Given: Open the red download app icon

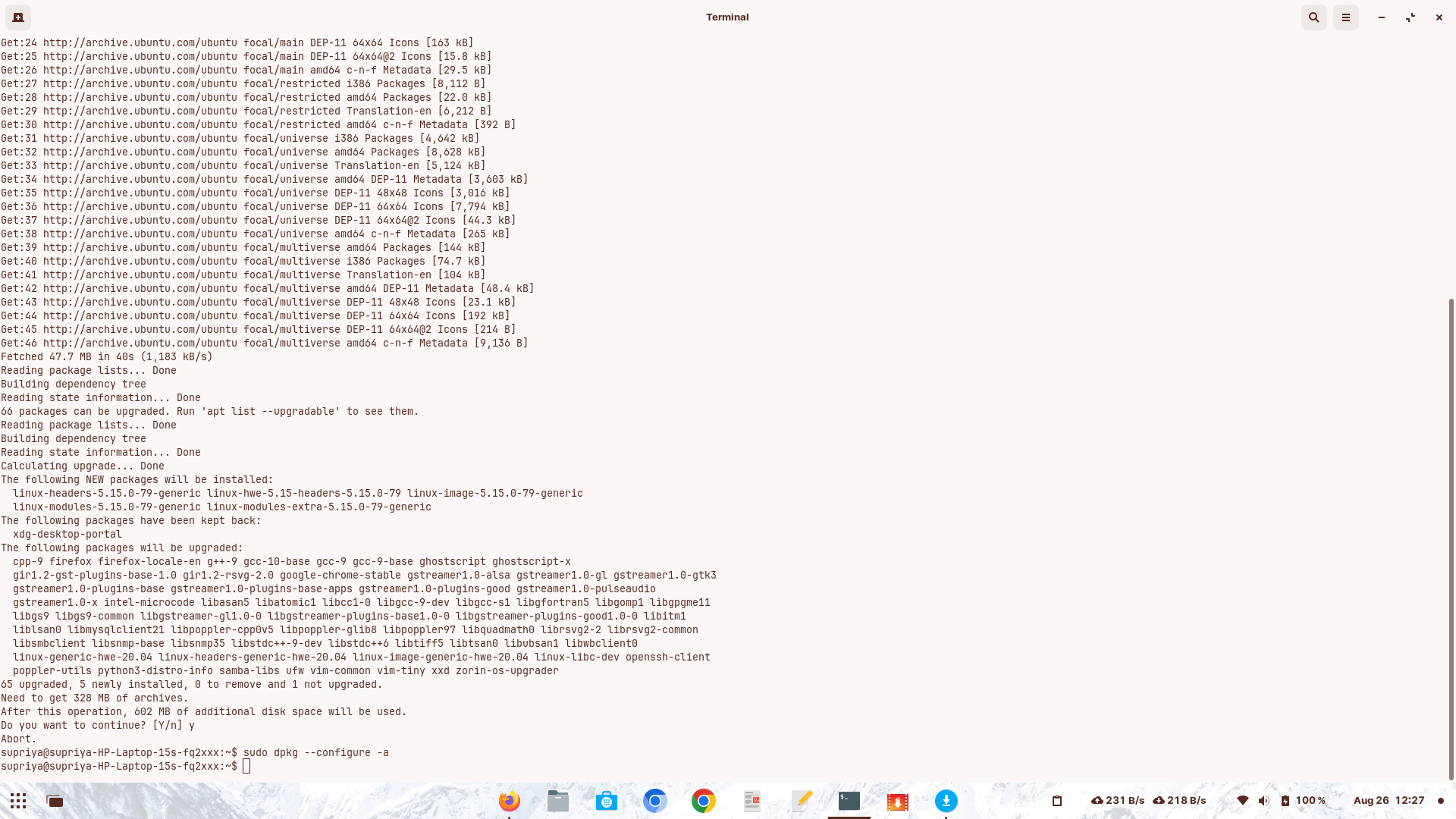Looking at the screenshot, I should coord(898,801).
